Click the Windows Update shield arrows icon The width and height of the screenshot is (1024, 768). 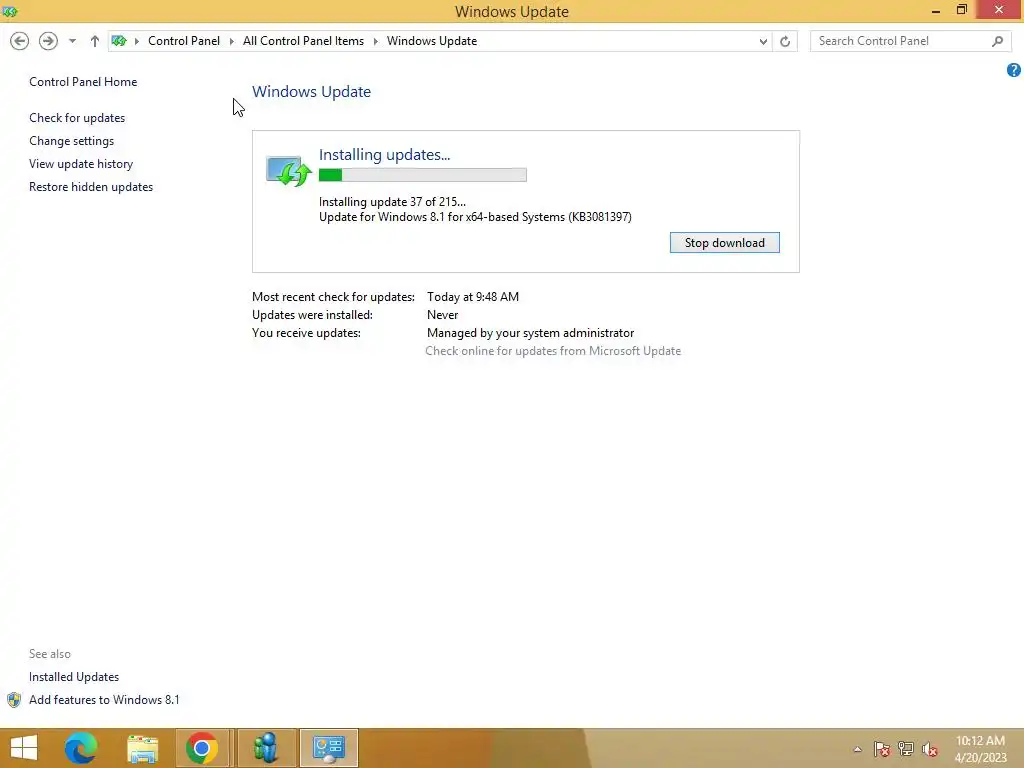288,171
